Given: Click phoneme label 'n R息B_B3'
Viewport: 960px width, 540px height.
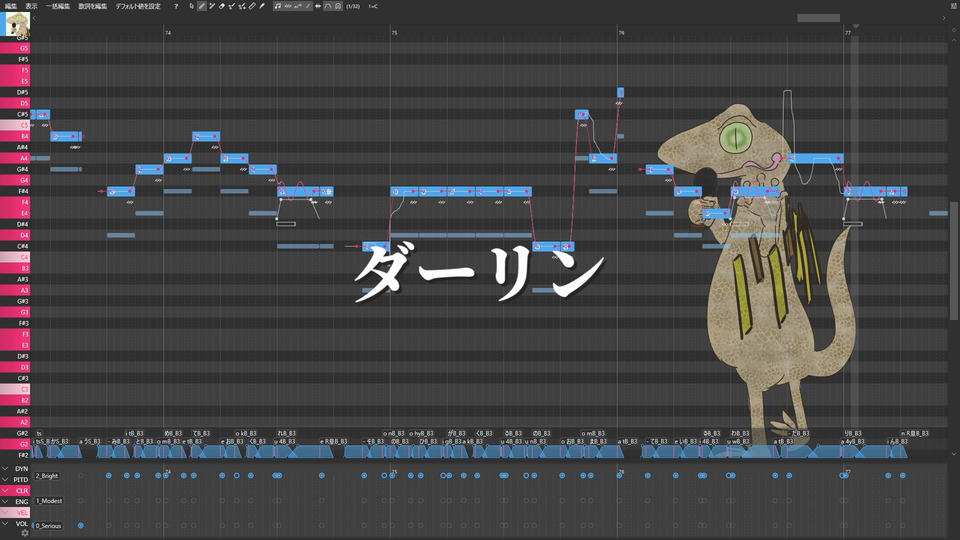Looking at the screenshot, I should 915,433.
